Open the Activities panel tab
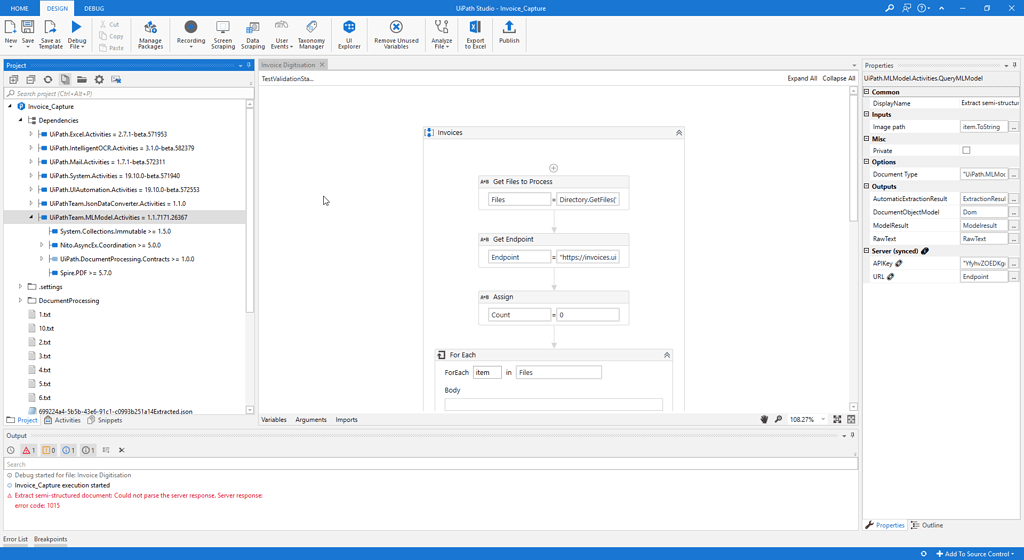Image resolution: width=1024 pixels, height=560 pixels. coord(63,420)
